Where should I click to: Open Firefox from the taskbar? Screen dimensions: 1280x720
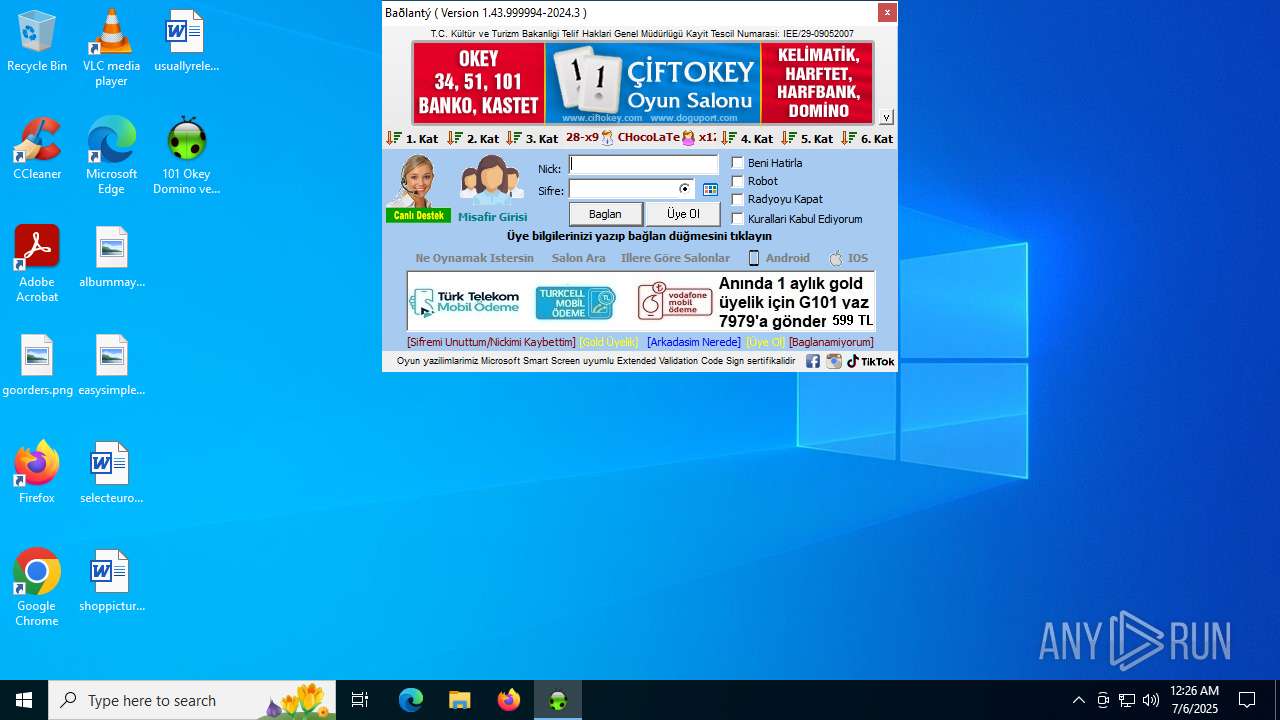(509, 700)
